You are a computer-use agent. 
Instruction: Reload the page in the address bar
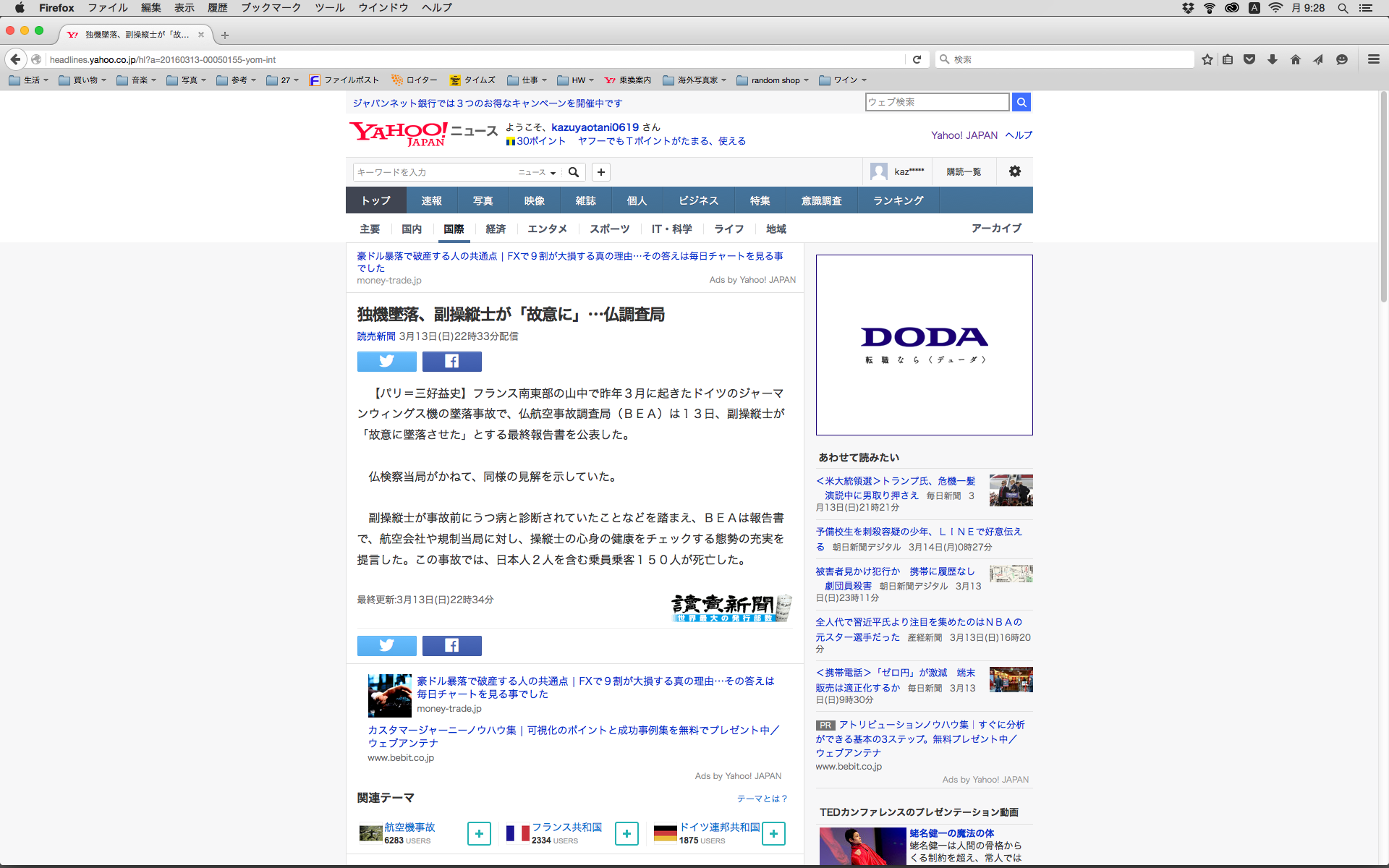[x=917, y=59]
